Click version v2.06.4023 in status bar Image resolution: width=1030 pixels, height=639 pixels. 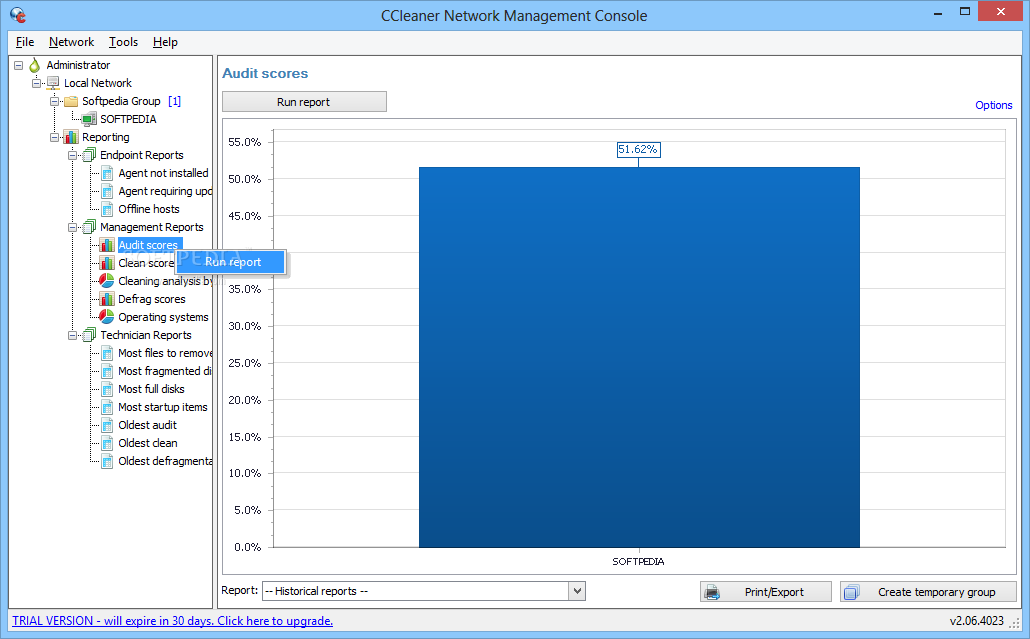pos(976,621)
